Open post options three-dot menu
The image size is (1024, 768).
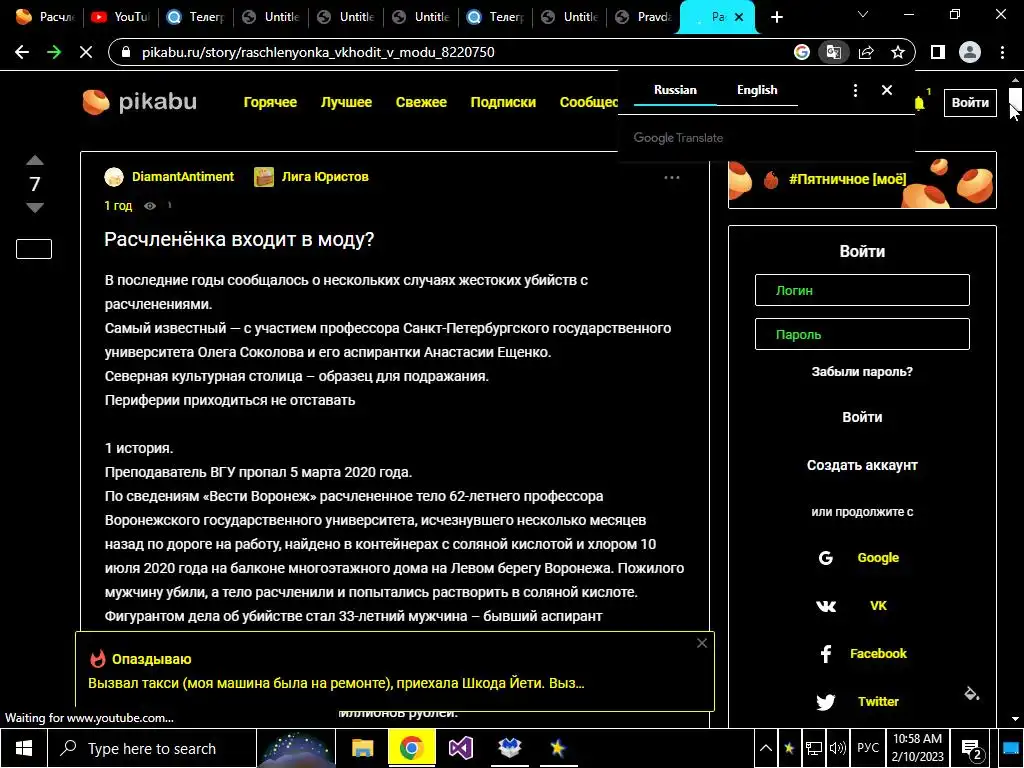[671, 177]
